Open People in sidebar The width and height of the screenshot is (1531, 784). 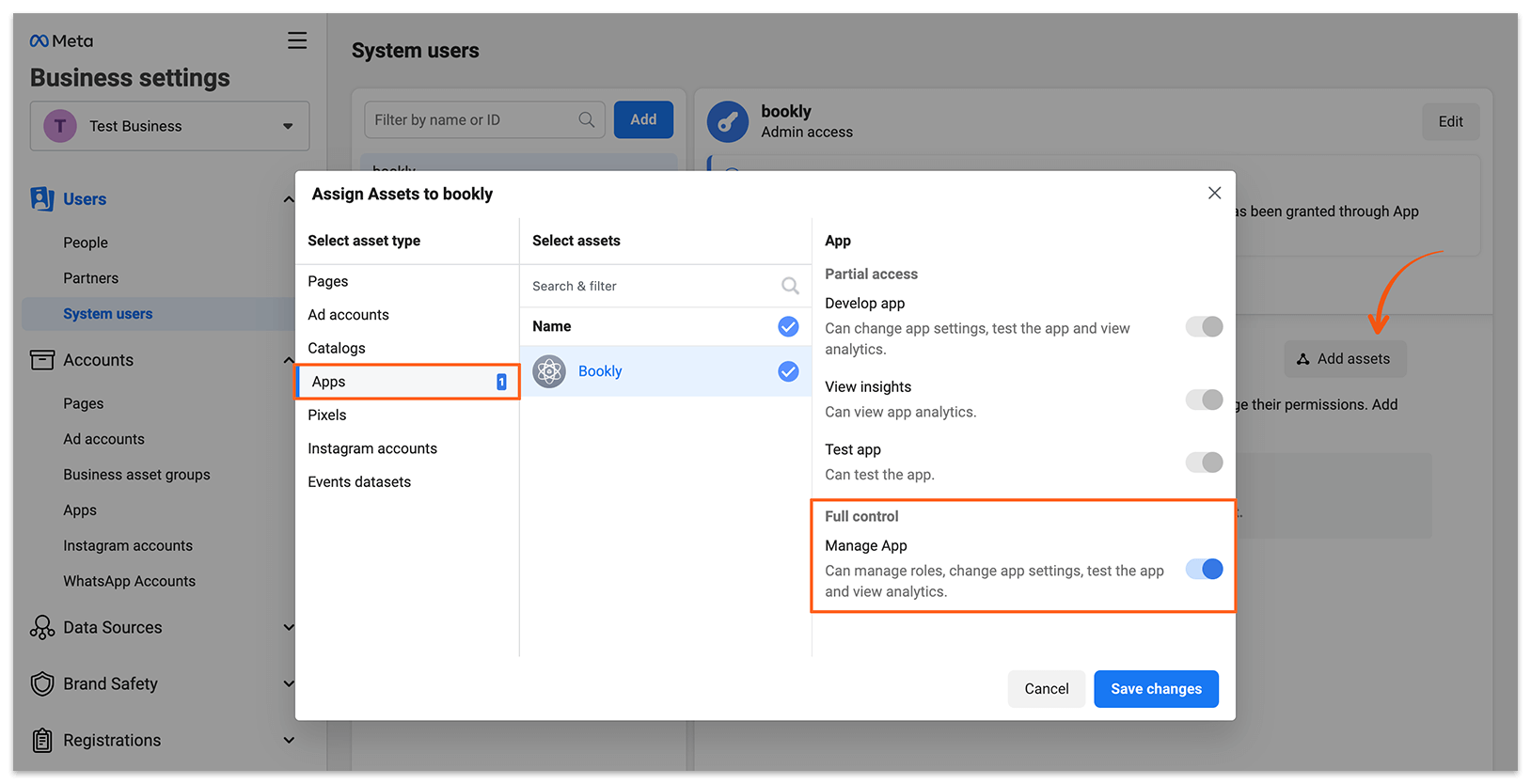86,243
